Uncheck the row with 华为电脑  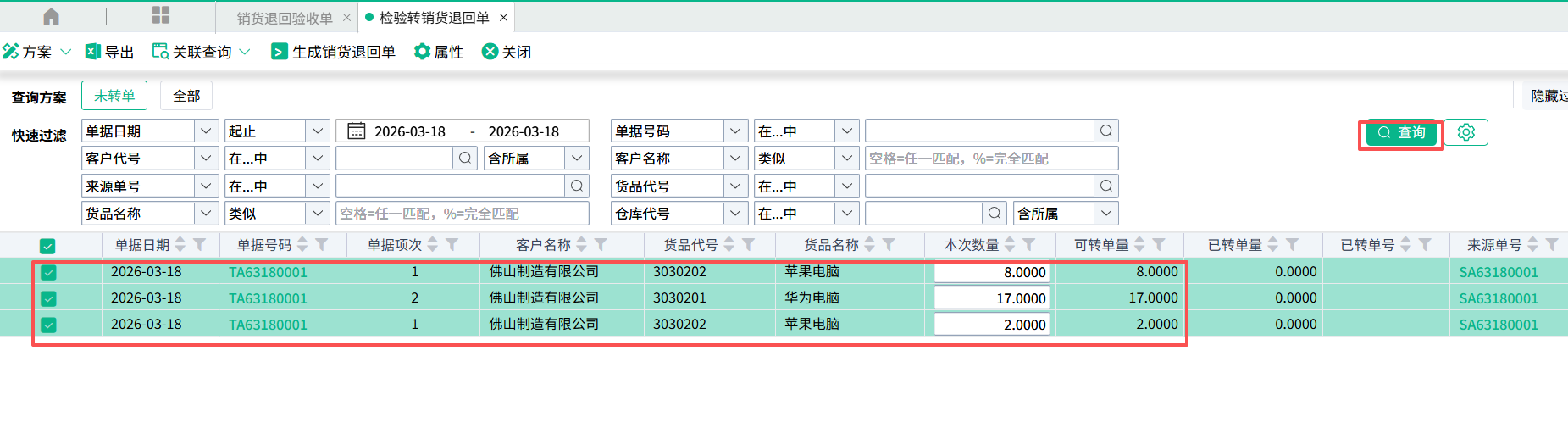(48, 298)
